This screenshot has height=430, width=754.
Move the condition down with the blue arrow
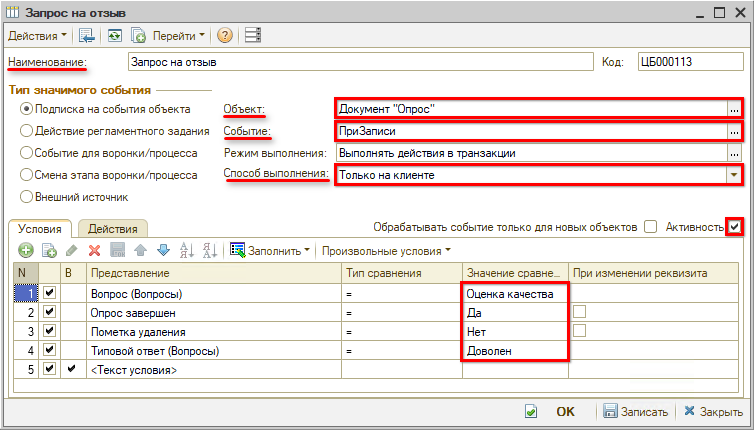tap(163, 250)
